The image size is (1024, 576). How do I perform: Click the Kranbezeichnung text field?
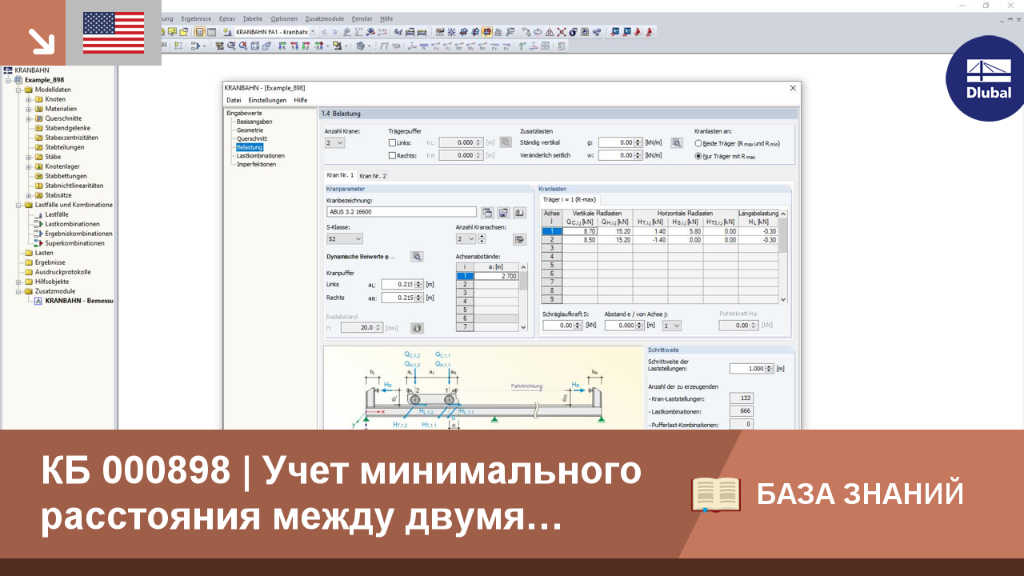[x=402, y=212]
